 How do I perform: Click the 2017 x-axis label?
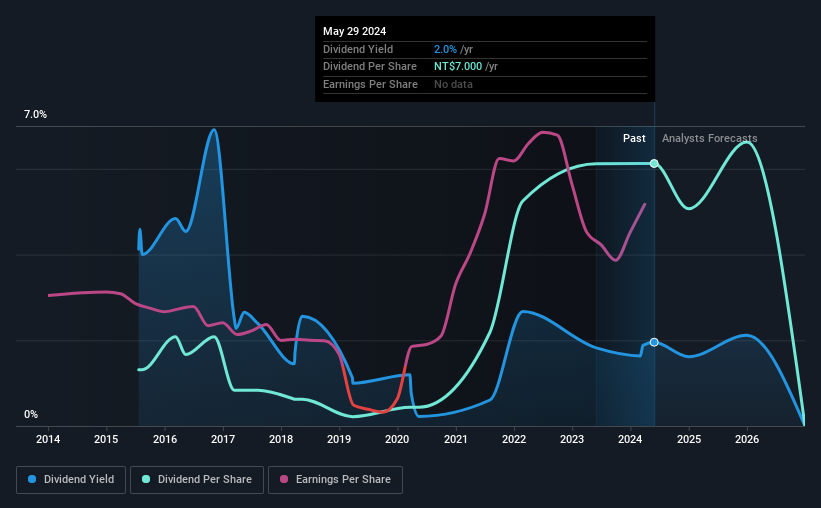pyautogui.click(x=223, y=439)
